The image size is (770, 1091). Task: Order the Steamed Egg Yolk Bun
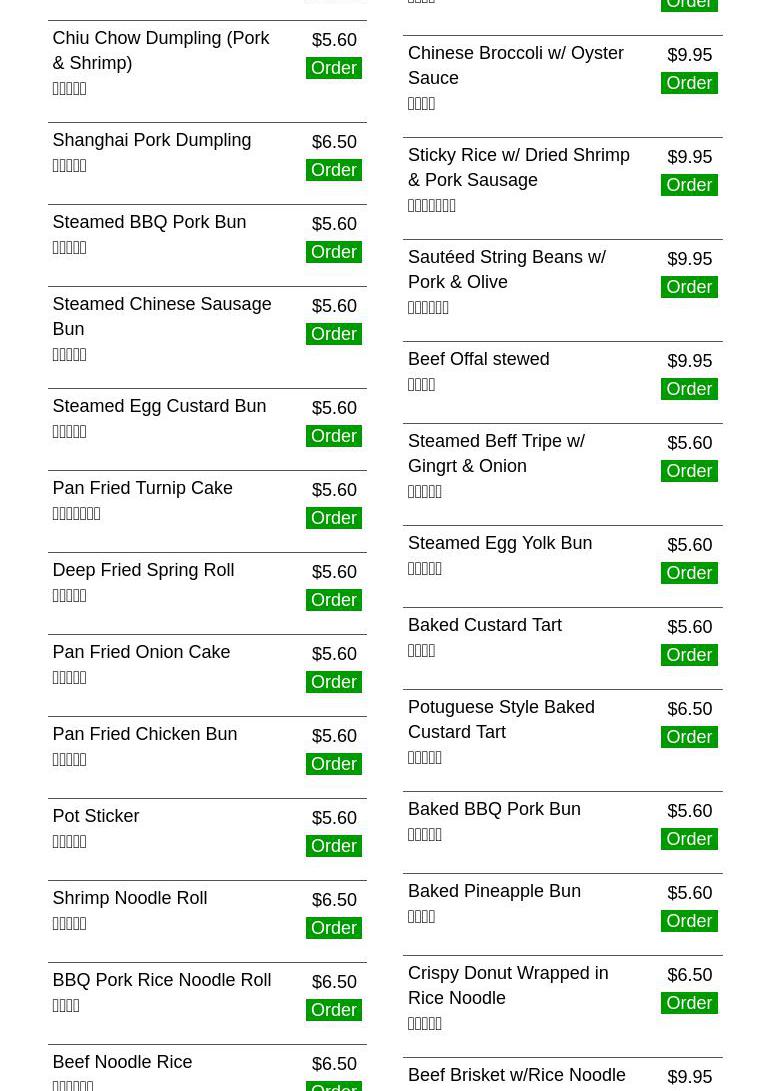tap(689, 573)
